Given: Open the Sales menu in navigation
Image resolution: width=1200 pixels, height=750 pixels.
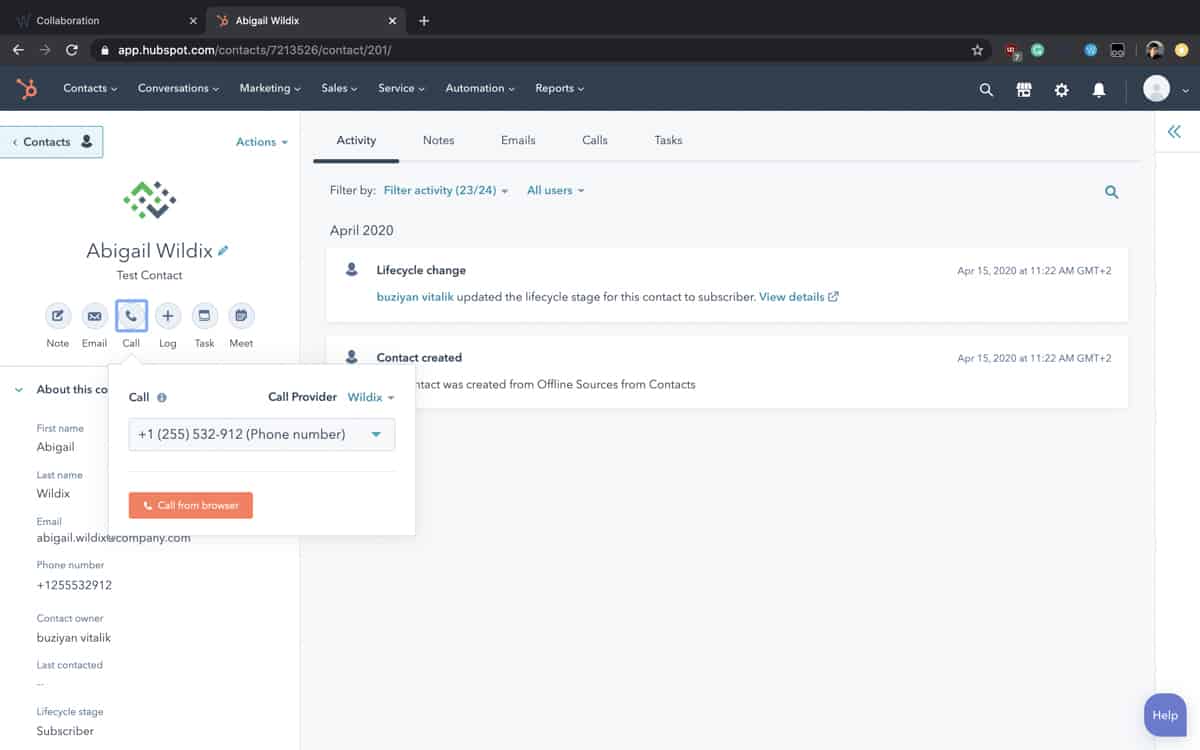Looking at the screenshot, I should (x=339, y=88).
